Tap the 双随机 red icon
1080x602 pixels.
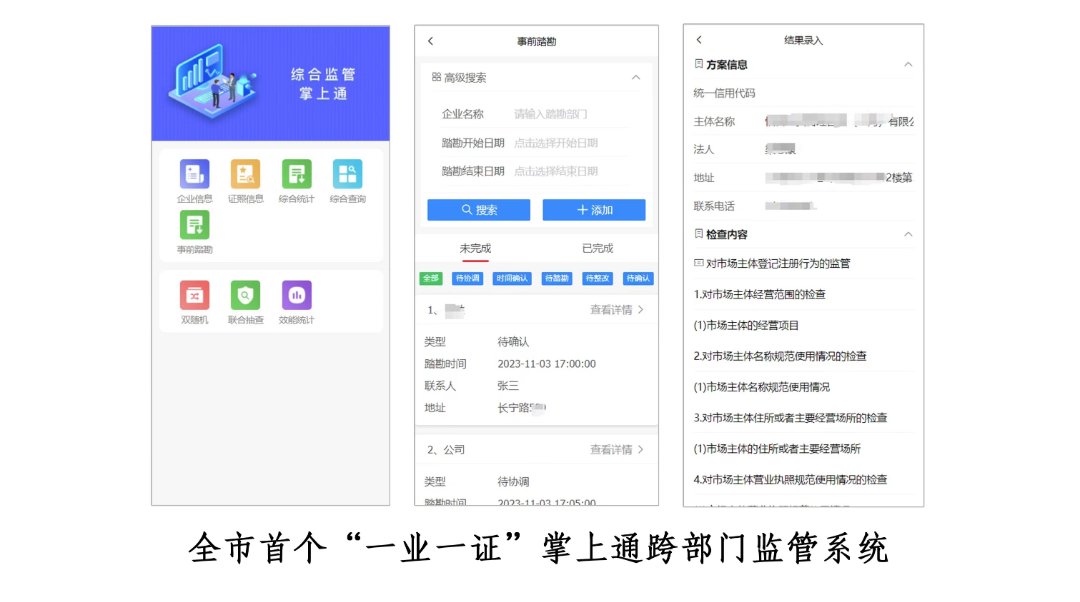point(194,296)
